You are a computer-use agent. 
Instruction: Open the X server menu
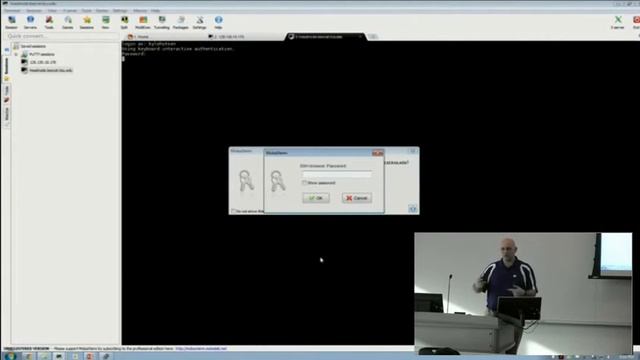[70, 11]
